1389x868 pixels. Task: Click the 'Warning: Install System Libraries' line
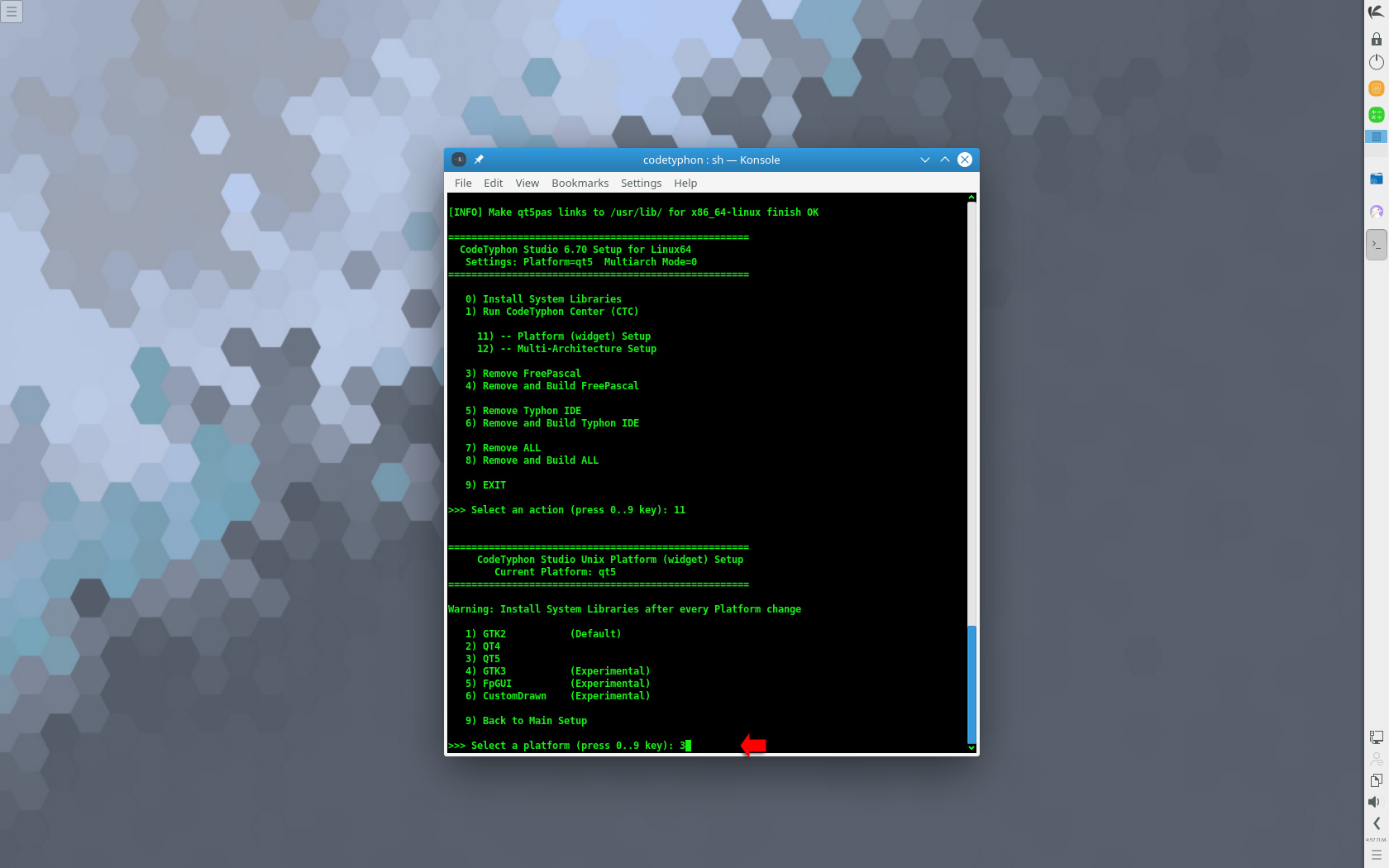coord(624,609)
